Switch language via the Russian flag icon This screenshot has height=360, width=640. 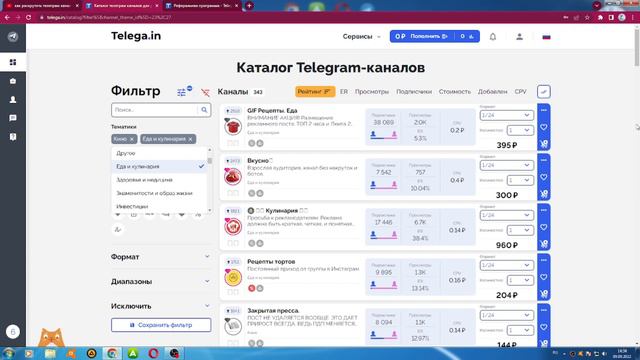[546, 37]
